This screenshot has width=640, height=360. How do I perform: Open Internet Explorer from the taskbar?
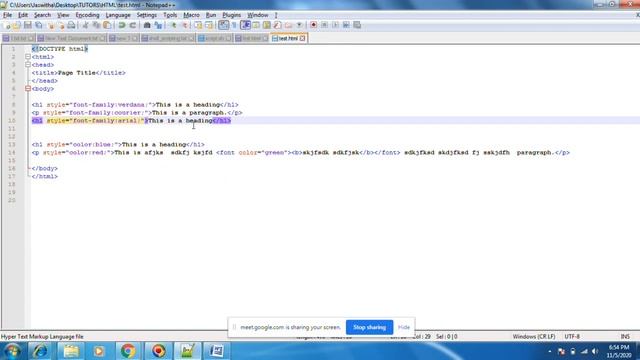point(40,351)
